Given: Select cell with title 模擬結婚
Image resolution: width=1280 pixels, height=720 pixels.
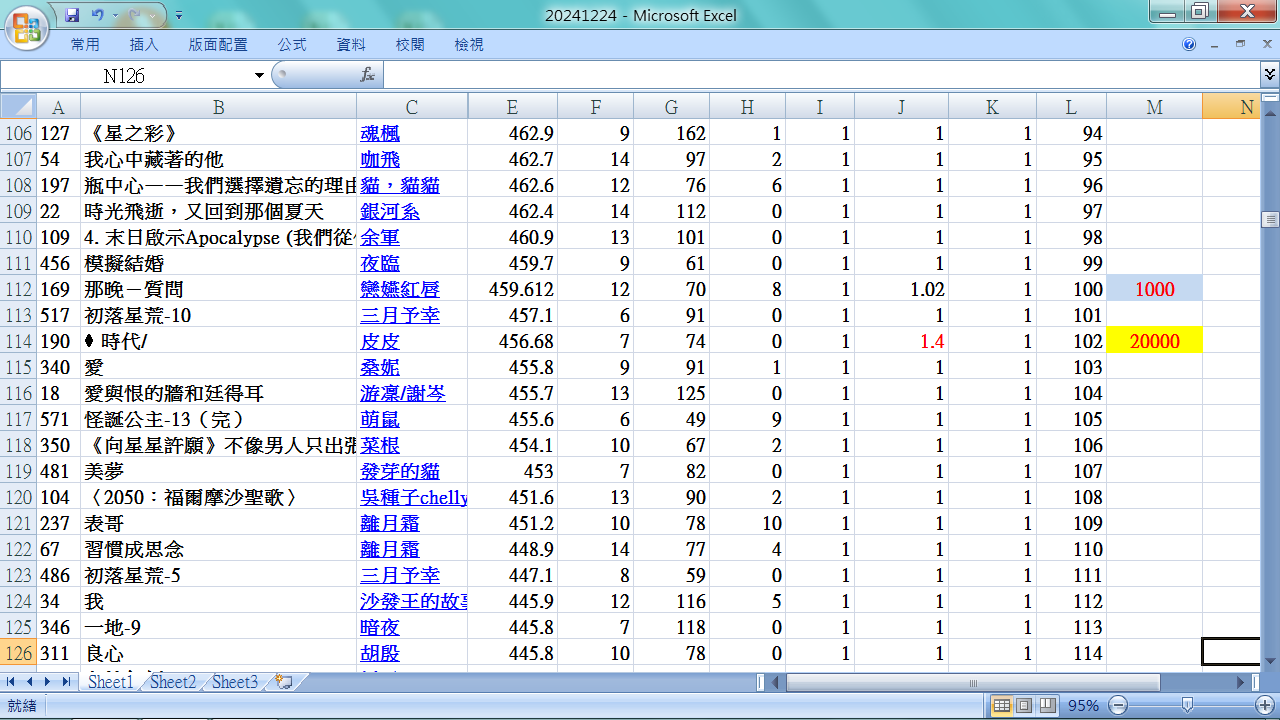Looking at the screenshot, I should [x=218, y=263].
